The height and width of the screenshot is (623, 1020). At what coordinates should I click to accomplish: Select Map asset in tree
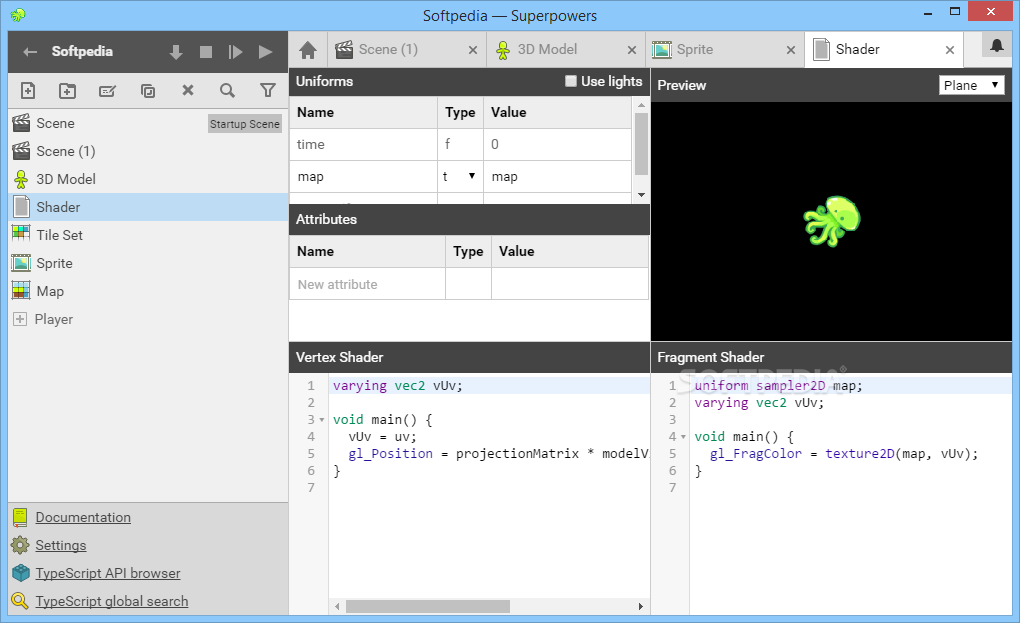(x=148, y=291)
